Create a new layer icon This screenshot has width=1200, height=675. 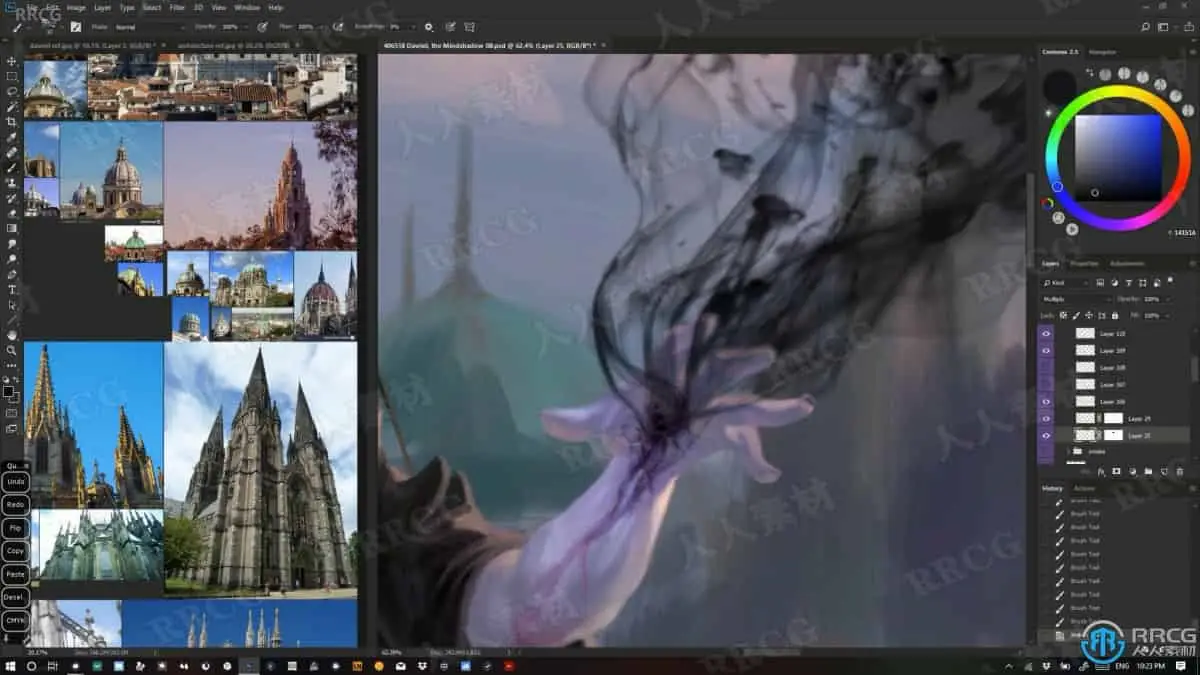point(1164,471)
